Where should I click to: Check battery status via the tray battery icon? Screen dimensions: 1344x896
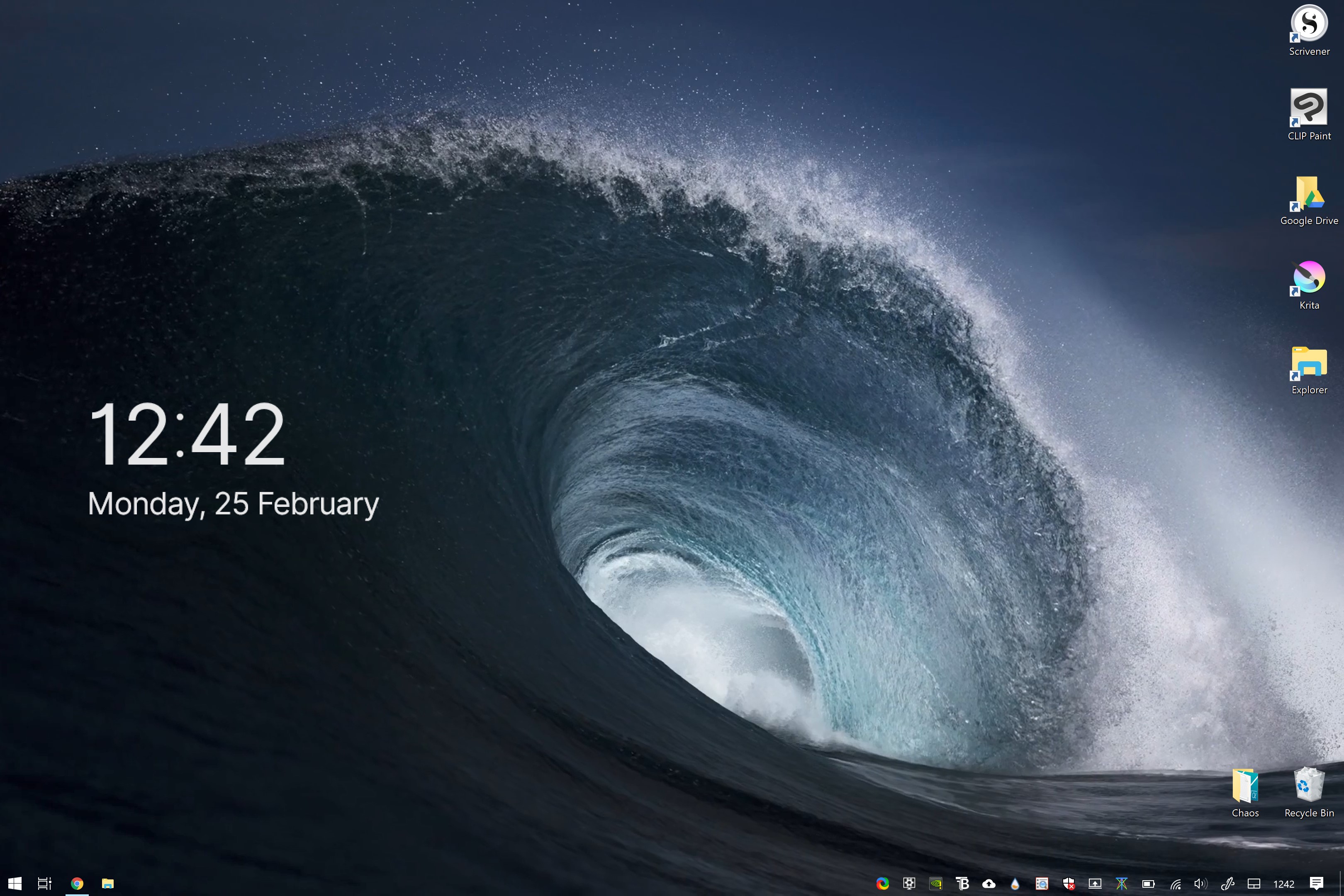pos(1148,884)
